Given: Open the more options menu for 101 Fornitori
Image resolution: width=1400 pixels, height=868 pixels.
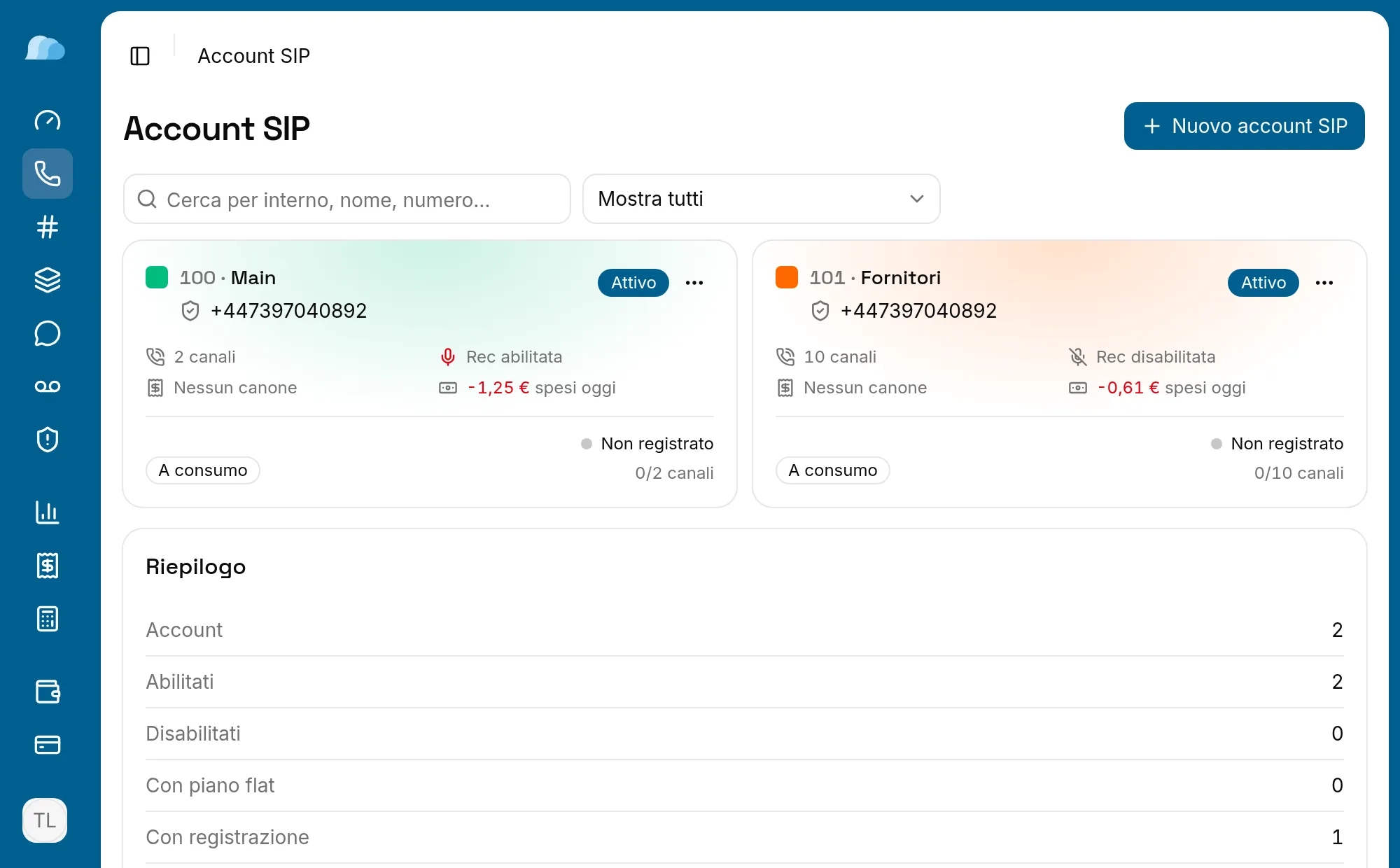Looking at the screenshot, I should click(x=1324, y=283).
